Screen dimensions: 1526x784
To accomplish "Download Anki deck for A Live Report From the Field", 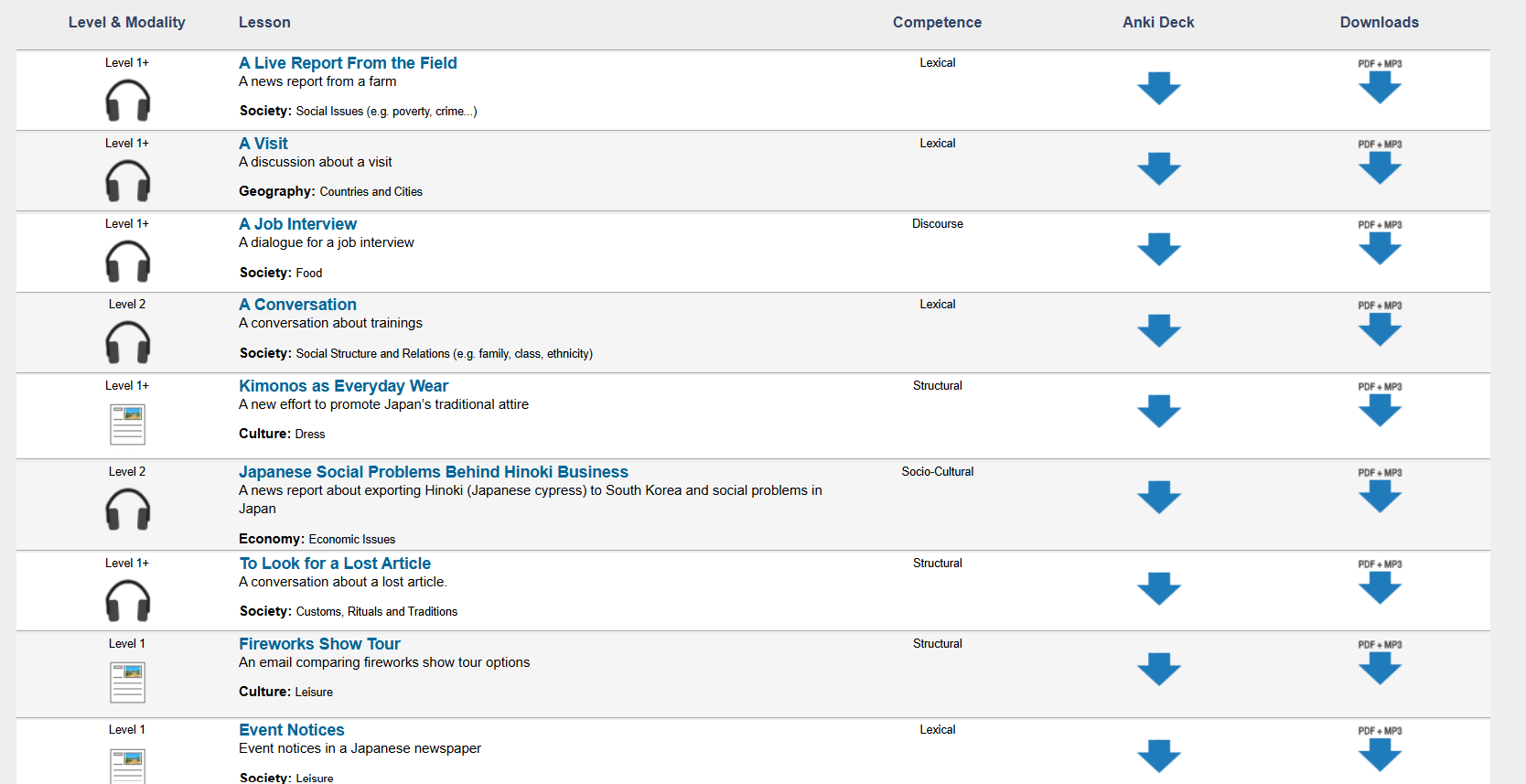I will pos(1158,89).
